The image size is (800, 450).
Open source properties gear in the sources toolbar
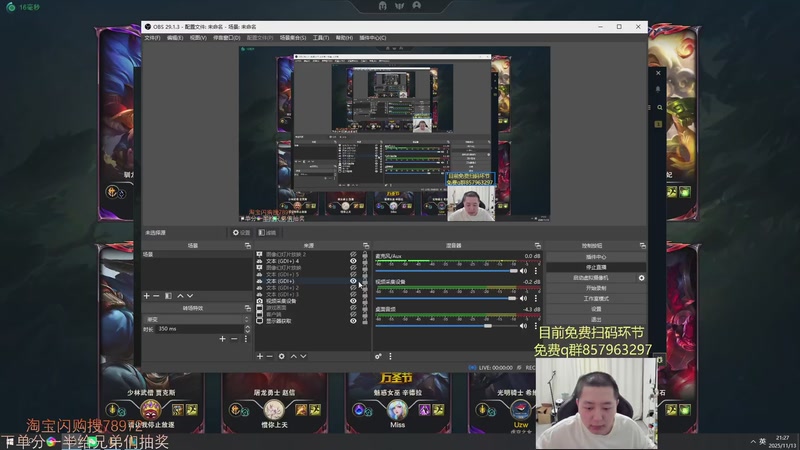282,356
